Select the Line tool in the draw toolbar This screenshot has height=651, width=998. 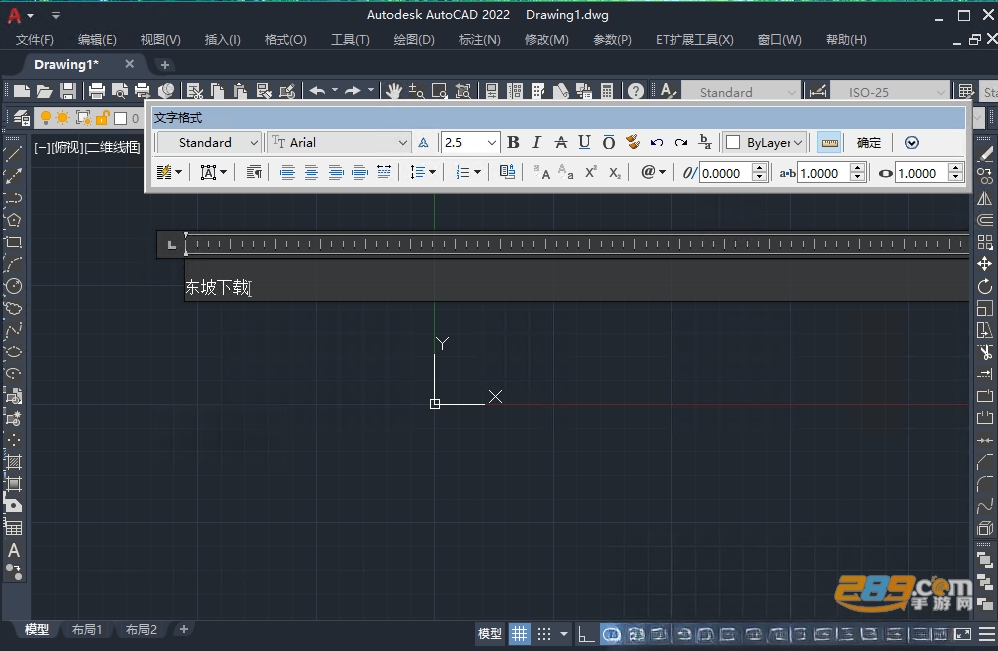pos(13,153)
